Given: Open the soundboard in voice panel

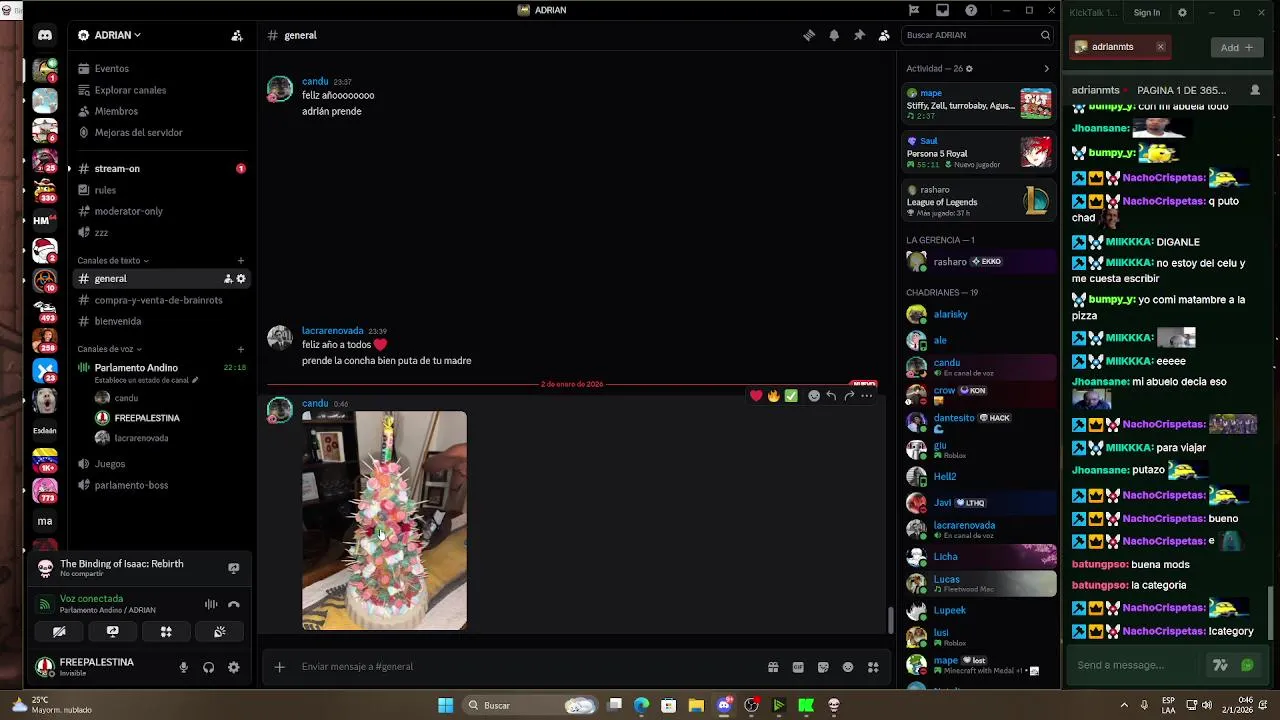Looking at the screenshot, I should point(220,632).
